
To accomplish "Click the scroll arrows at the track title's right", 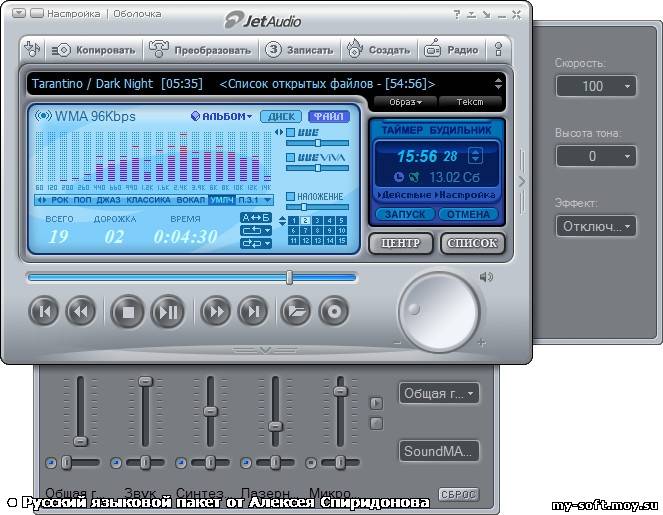I will (x=499, y=84).
